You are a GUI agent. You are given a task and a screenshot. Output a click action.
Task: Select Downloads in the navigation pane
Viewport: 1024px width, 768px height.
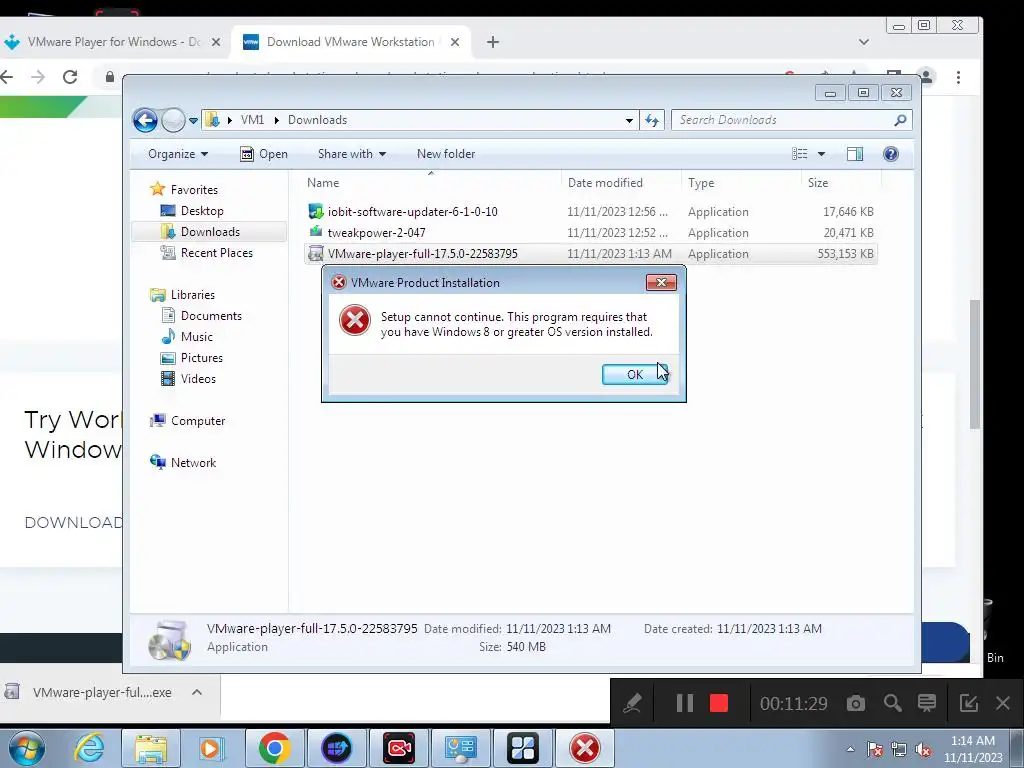[210, 232]
